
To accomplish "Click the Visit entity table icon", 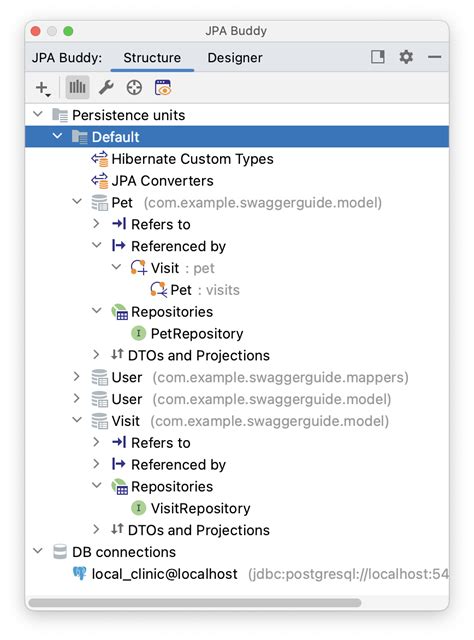I will (100, 421).
